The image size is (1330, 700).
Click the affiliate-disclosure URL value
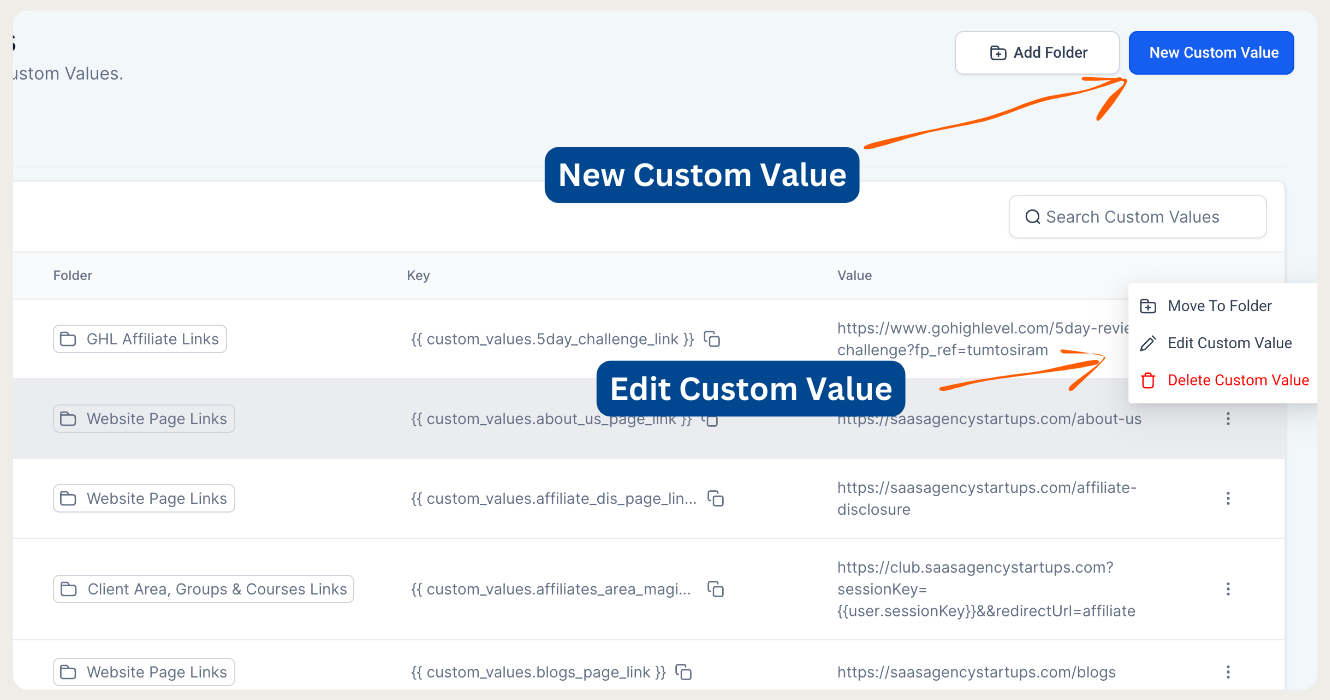(x=987, y=498)
